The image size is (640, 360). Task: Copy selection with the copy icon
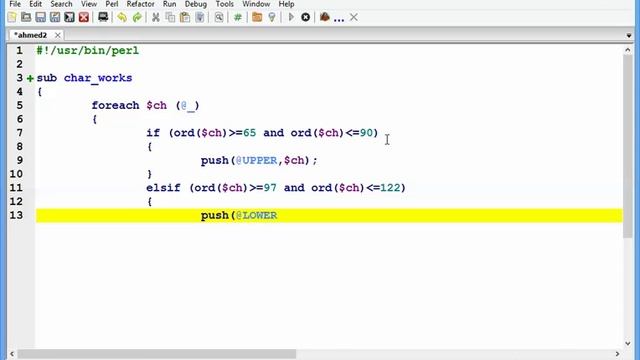(170, 17)
